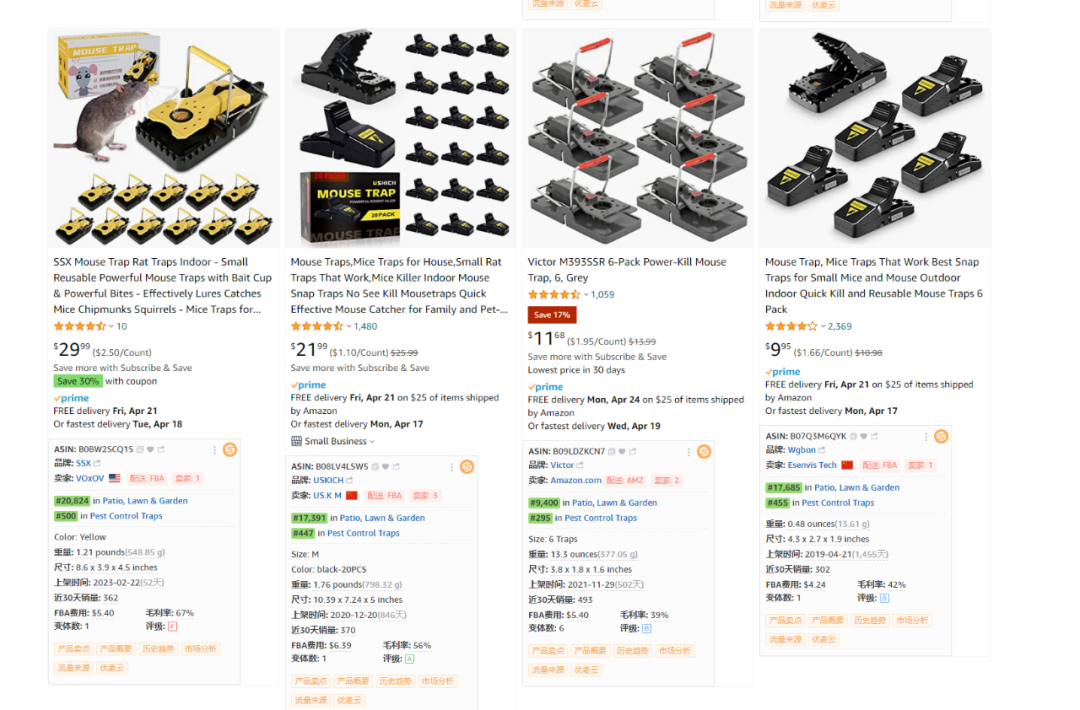Viewport: 1080px width, 710px height.
Task: Click 产品卖点 tag on Victor card
Action: [548, 651]
